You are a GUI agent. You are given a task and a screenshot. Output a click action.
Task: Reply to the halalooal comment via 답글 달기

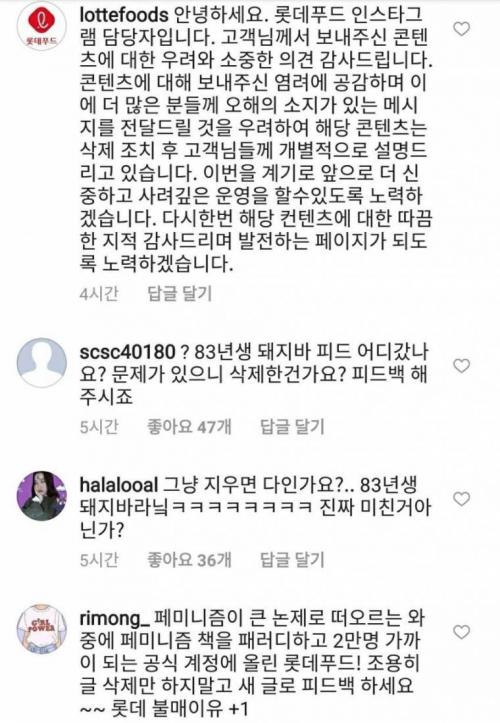(x=292, y=560)
